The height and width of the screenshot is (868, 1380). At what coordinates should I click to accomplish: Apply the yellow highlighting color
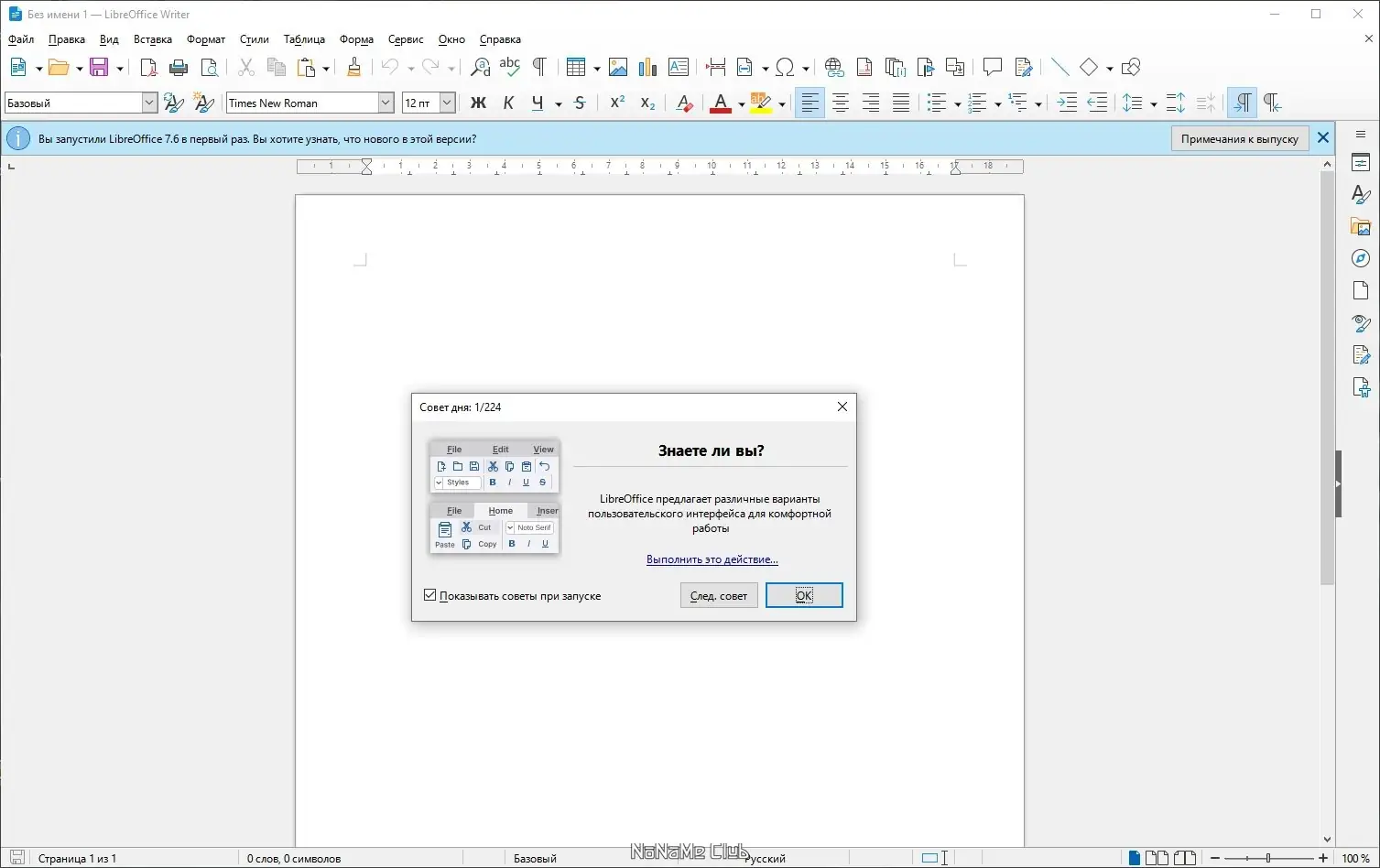pyautogui.click(x=761, y=103)
